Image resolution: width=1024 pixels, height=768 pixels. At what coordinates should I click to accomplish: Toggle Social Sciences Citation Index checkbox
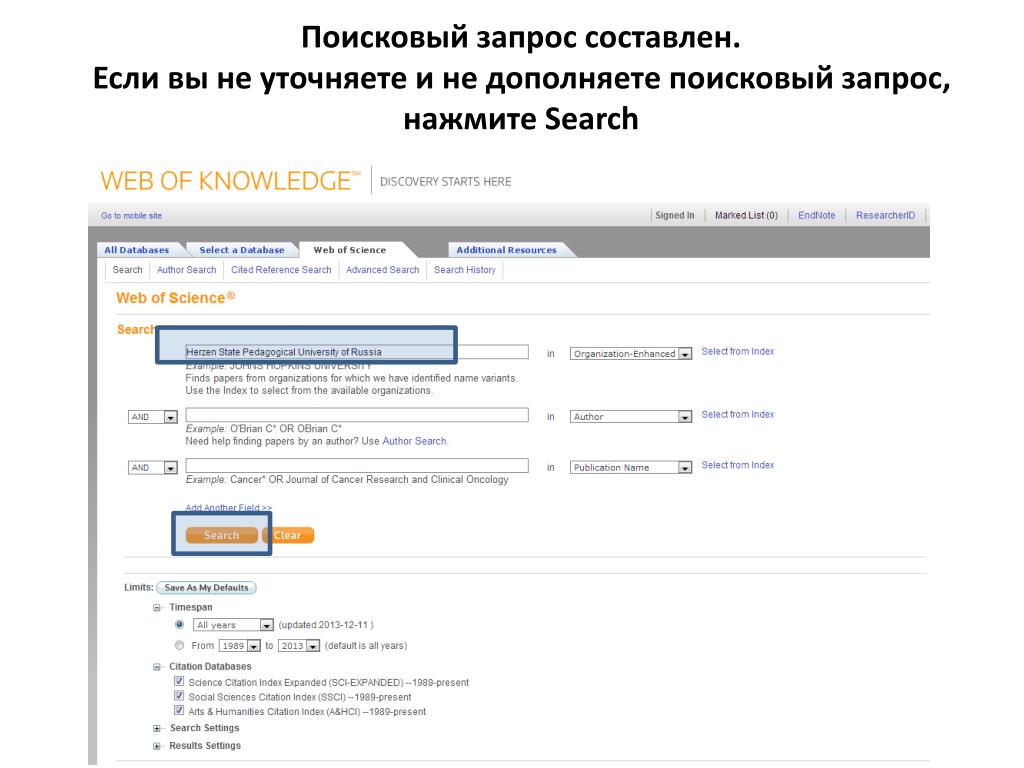pyautogui.click(x=179, y=696)
